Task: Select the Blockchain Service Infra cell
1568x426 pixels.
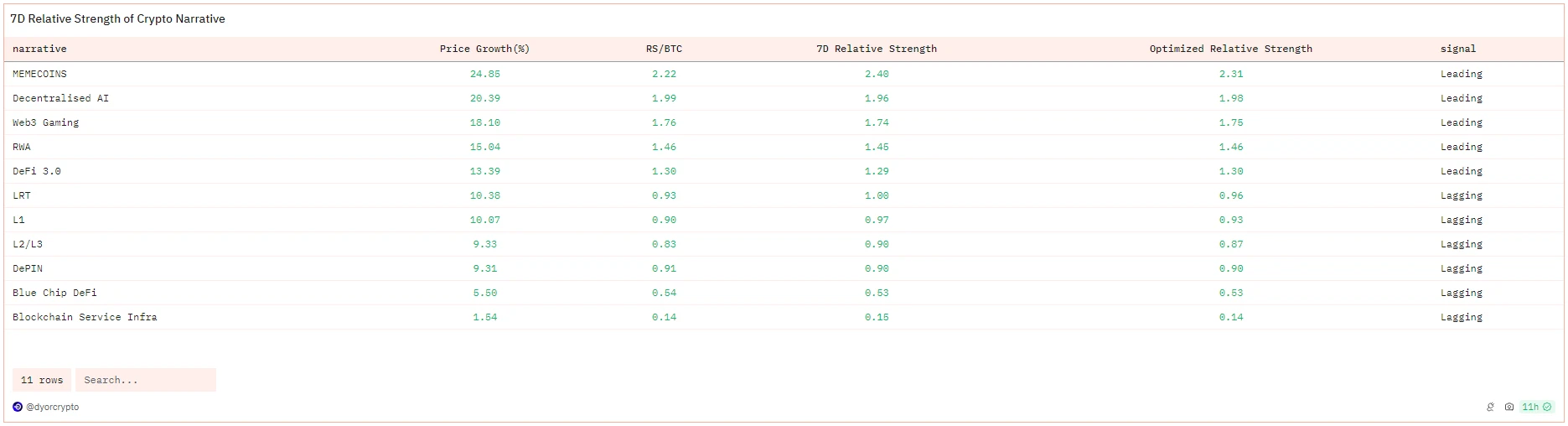Action: click(85, 317)
